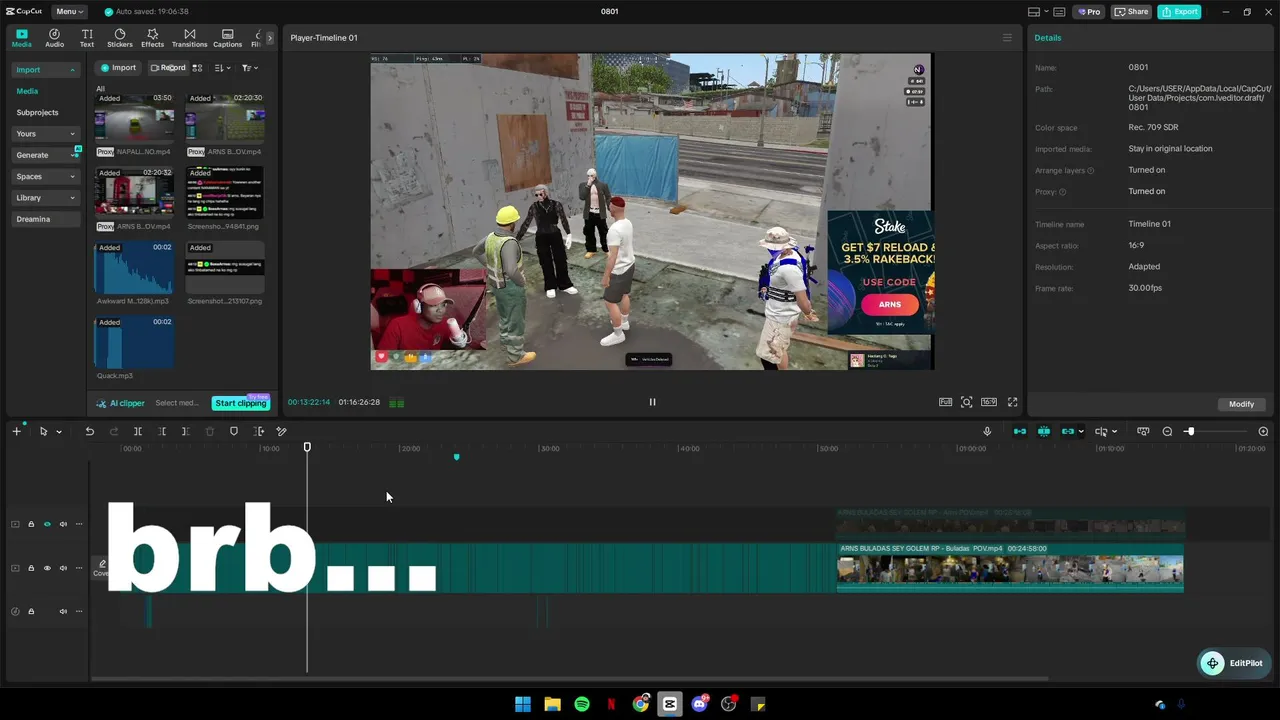Open the sort options dropdown
Image resolution: width=1280 pixels, height=720 pixels.
[222, 68]
